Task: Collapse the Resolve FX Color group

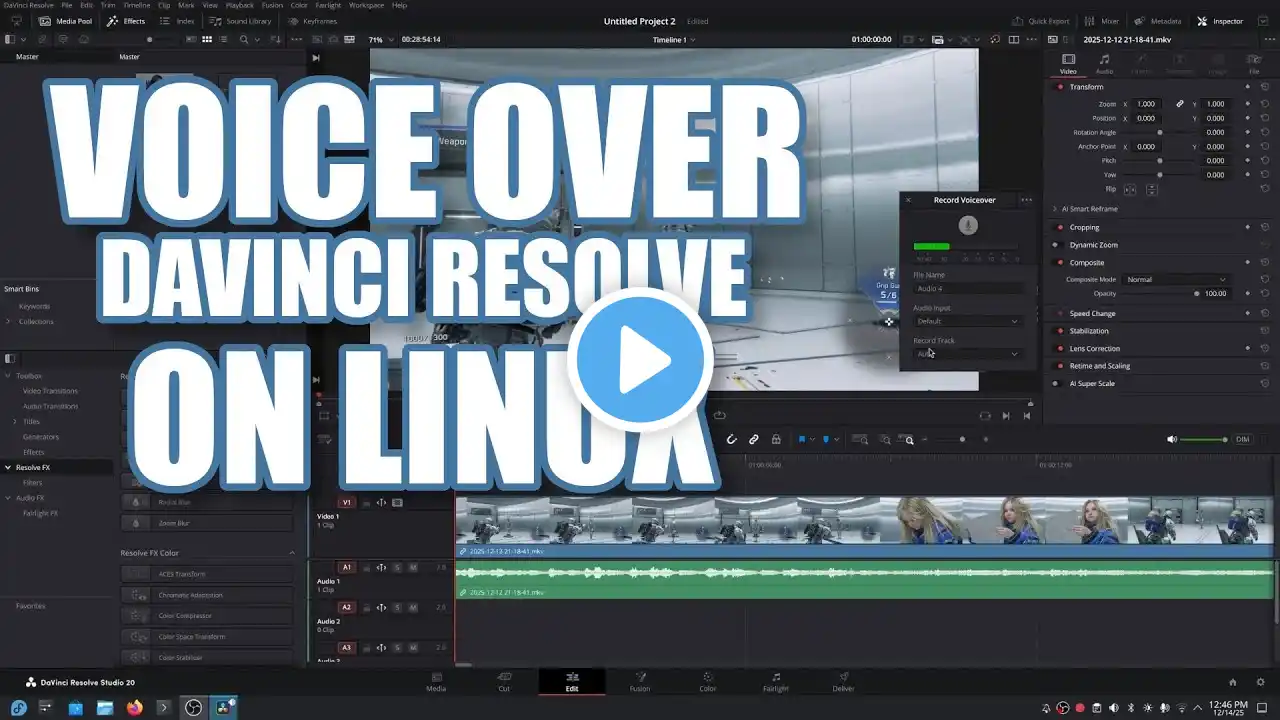Action: coord(293,553)
